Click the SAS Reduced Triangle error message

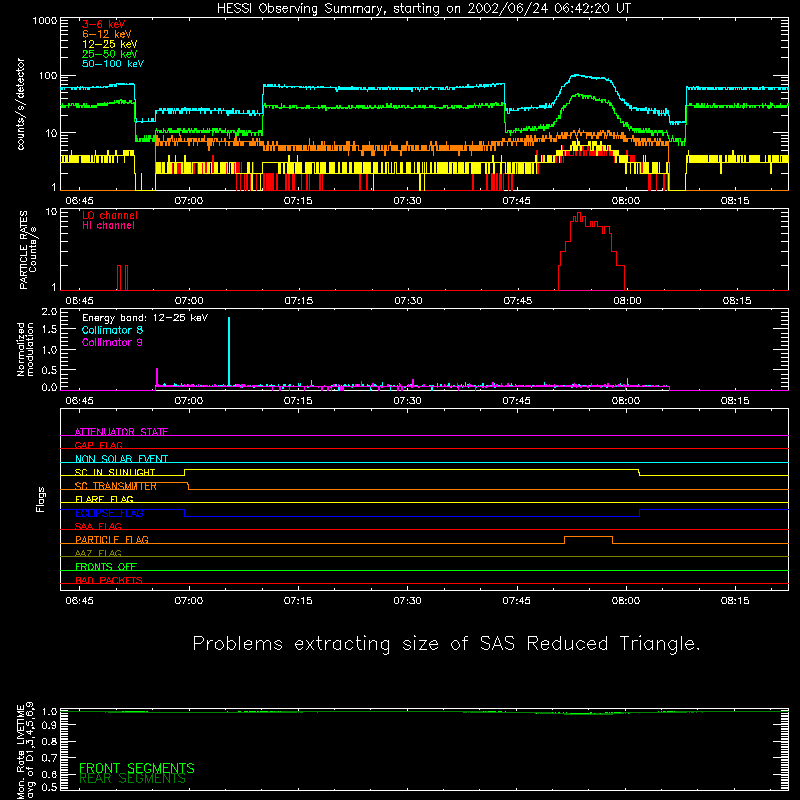[446, 644]
